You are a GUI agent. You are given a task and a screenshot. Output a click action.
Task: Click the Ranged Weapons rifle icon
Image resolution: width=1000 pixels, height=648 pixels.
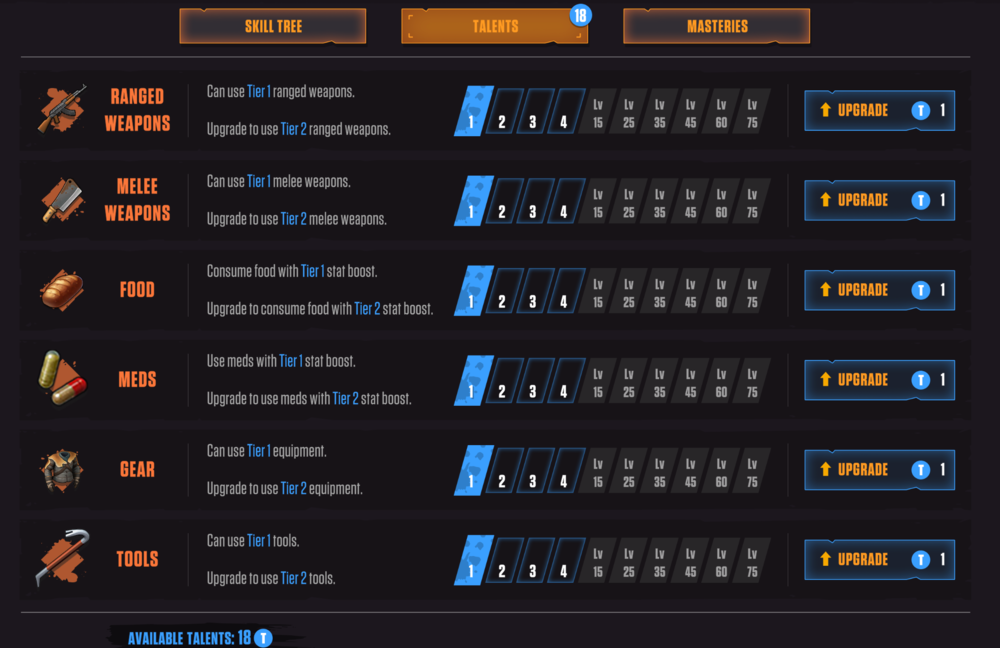click(x=62, y=109)
